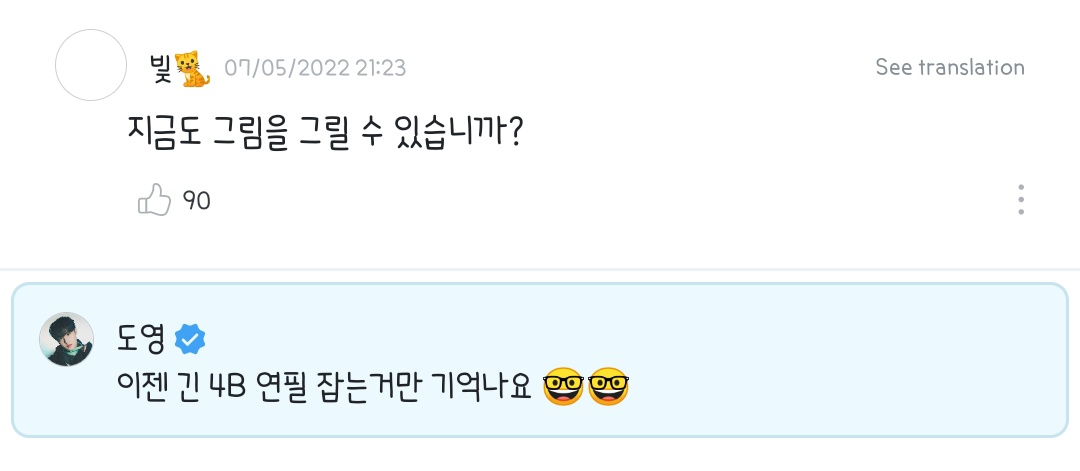Click 도영's reply text about the 4B pencil
Viewport: 1080px width, 471px height.
(x=324, y=388)
